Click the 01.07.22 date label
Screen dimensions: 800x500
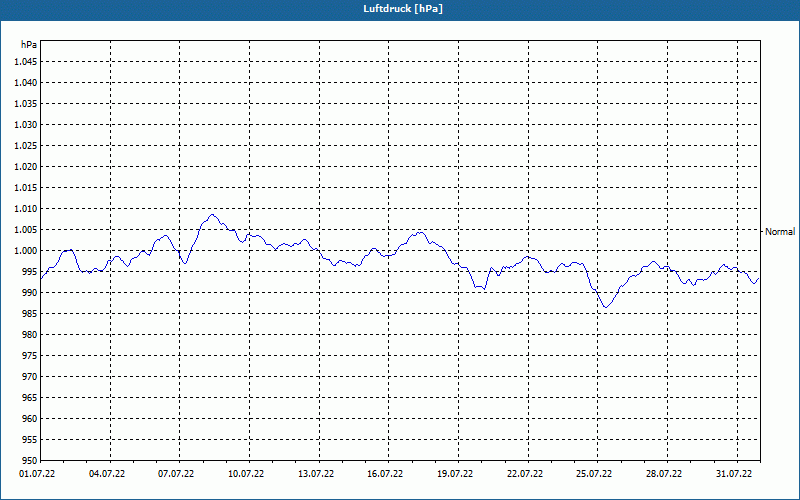(37, 474)
